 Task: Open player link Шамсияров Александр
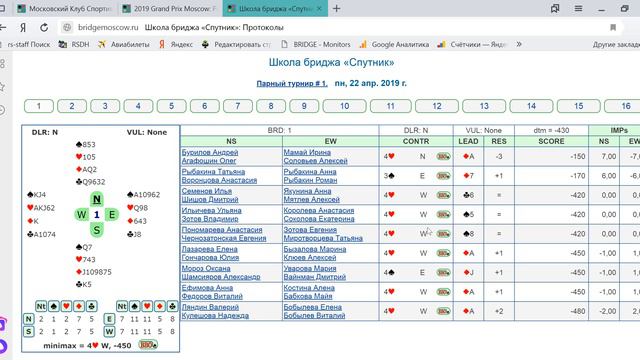(221, 277)
